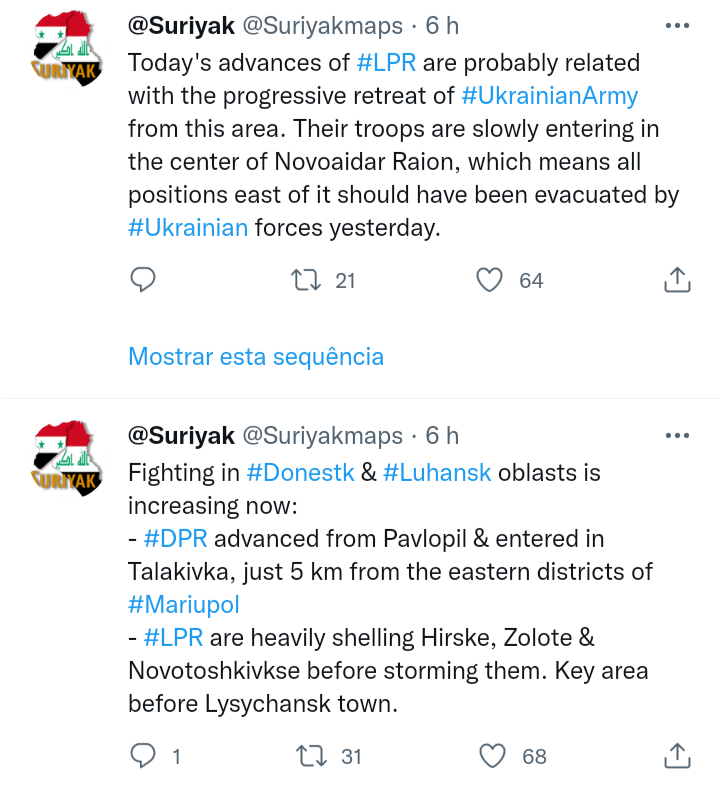Viewport: 720px width, 794px height.
Task: Open the #Donetsk hashtag
Action: click(x=300, y=472)
